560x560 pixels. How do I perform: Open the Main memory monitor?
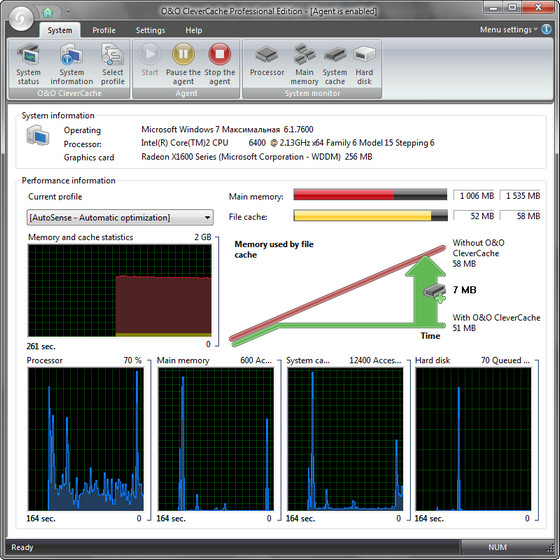tap(304, 64)
